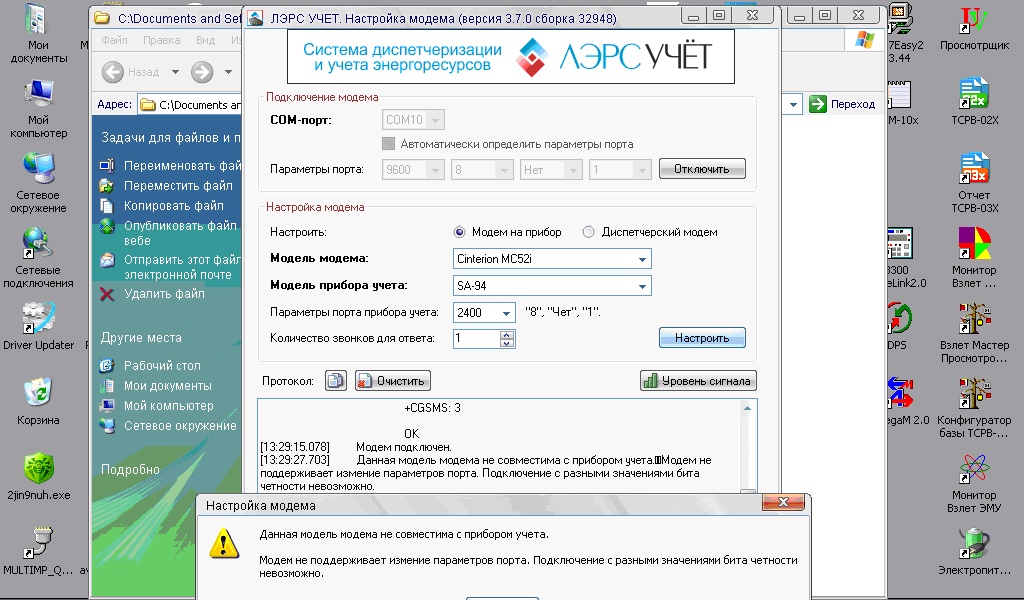This screenshot has width=1024, height=600.
Task: Open Отчет ТСРВ-03X desktop shortcut
Action: pyautogui.click(x=974, y=183)
